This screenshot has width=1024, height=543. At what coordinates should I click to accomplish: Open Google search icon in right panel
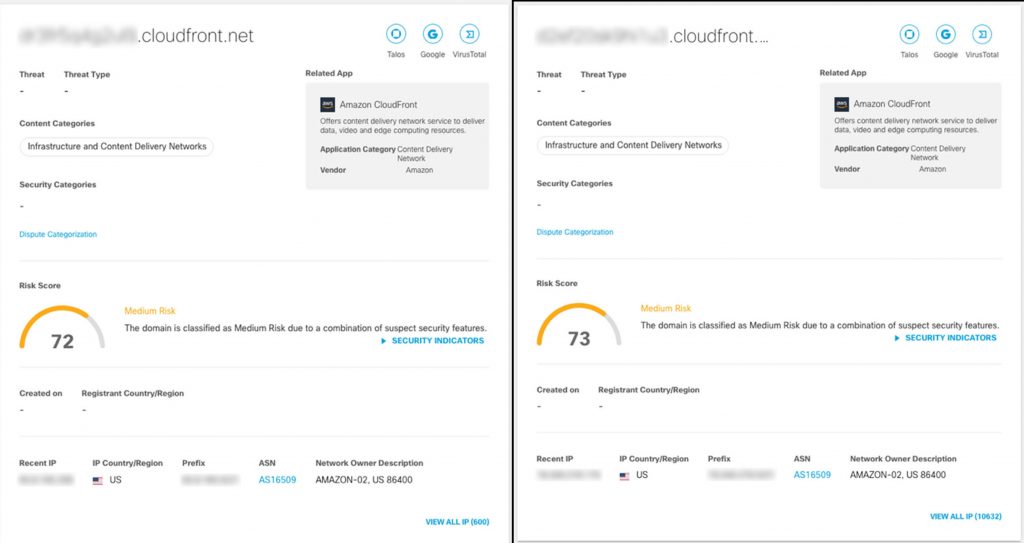coord(945,34)
